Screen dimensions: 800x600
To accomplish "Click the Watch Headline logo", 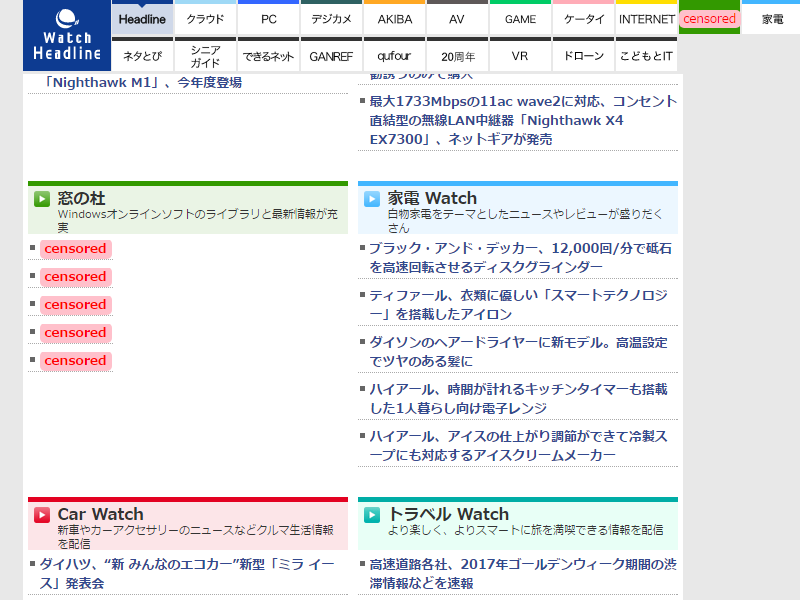I will click(x=65, y=36).
